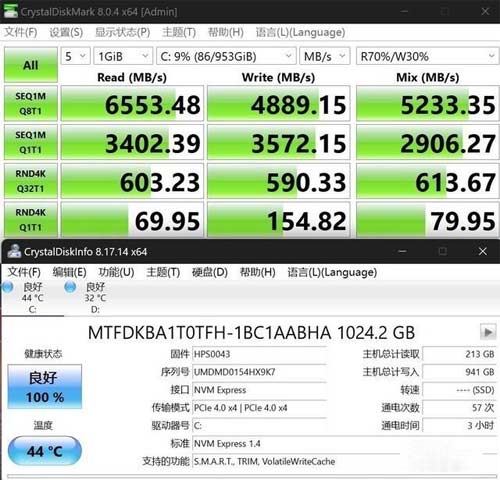Click the 44 °C temperature button
Image resolution: width=500 pixels, height=480 pixels.
45,451
